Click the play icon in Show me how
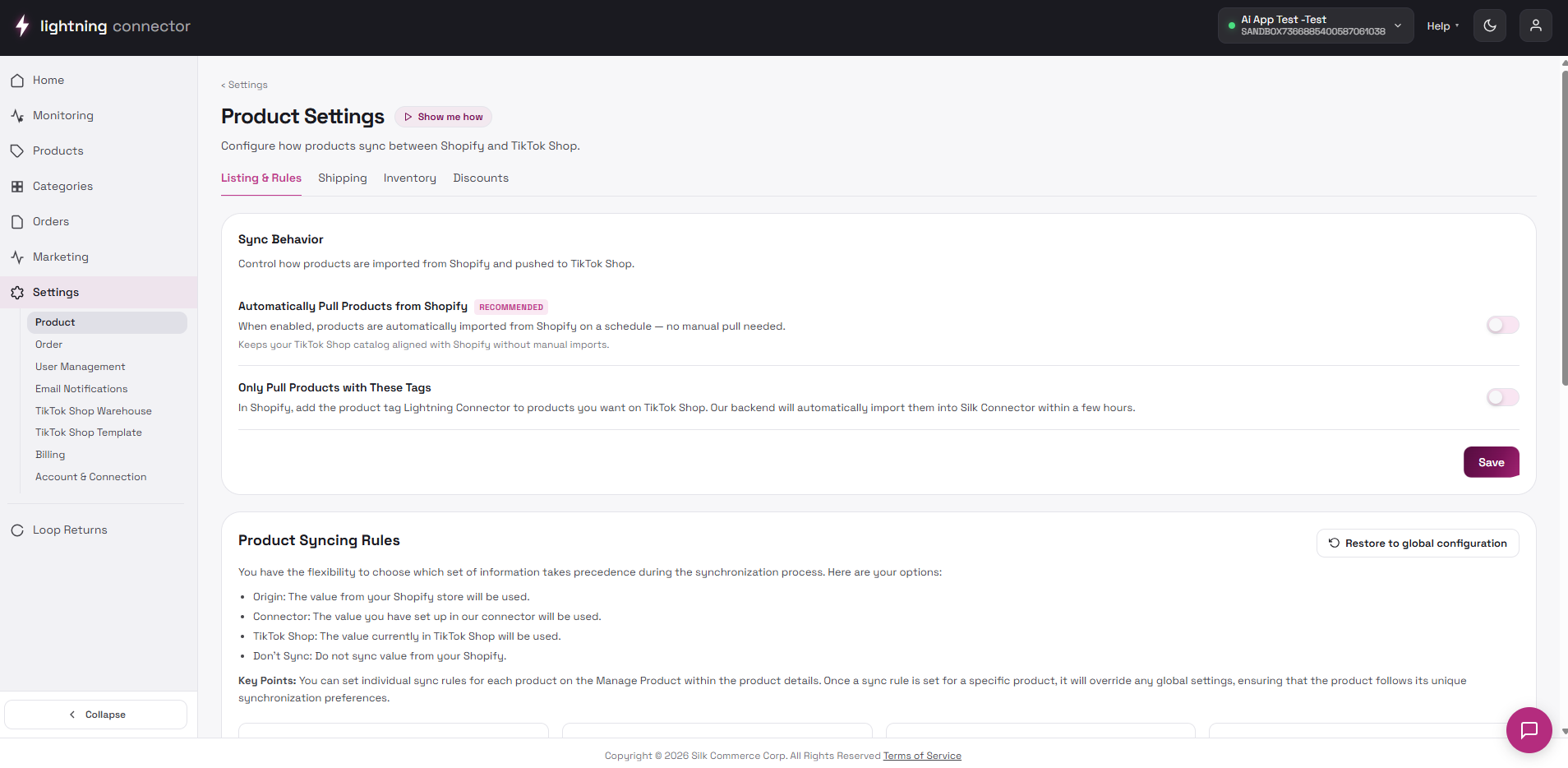Image resolution: width=1568 pixels, height=768 pixels. point(408,117)
